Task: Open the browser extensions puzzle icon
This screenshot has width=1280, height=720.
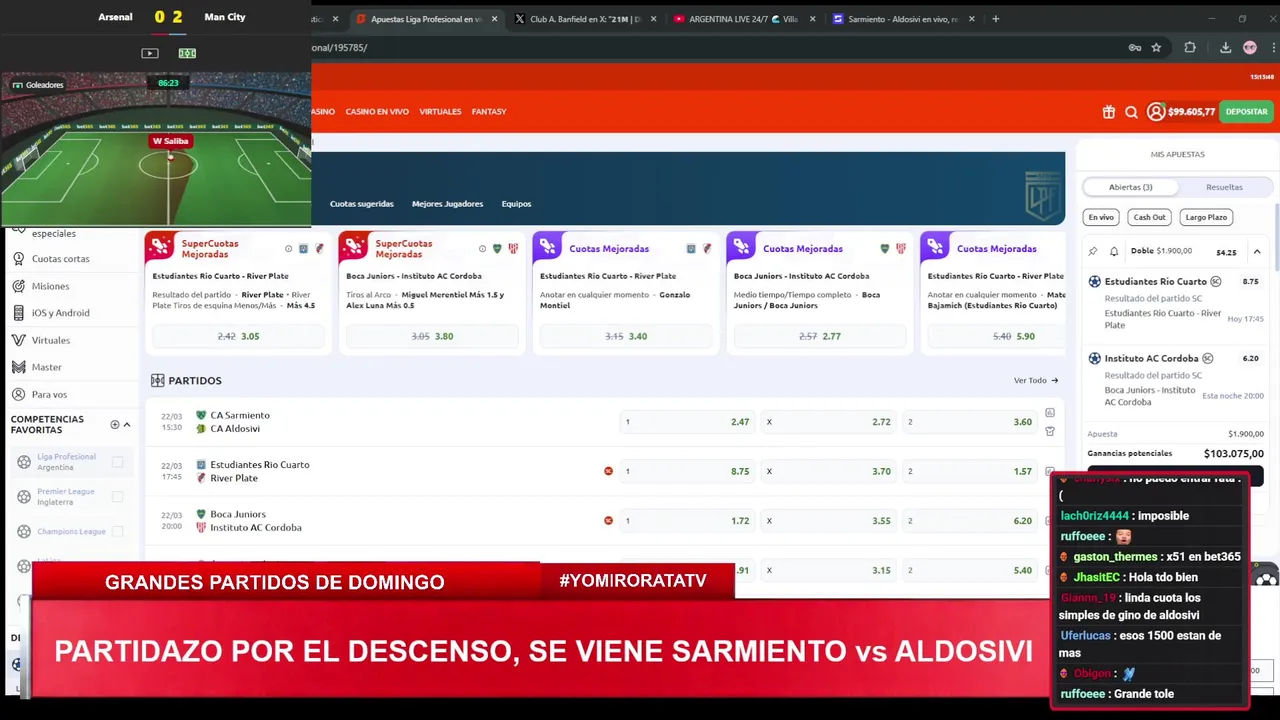Action: 1190,47
